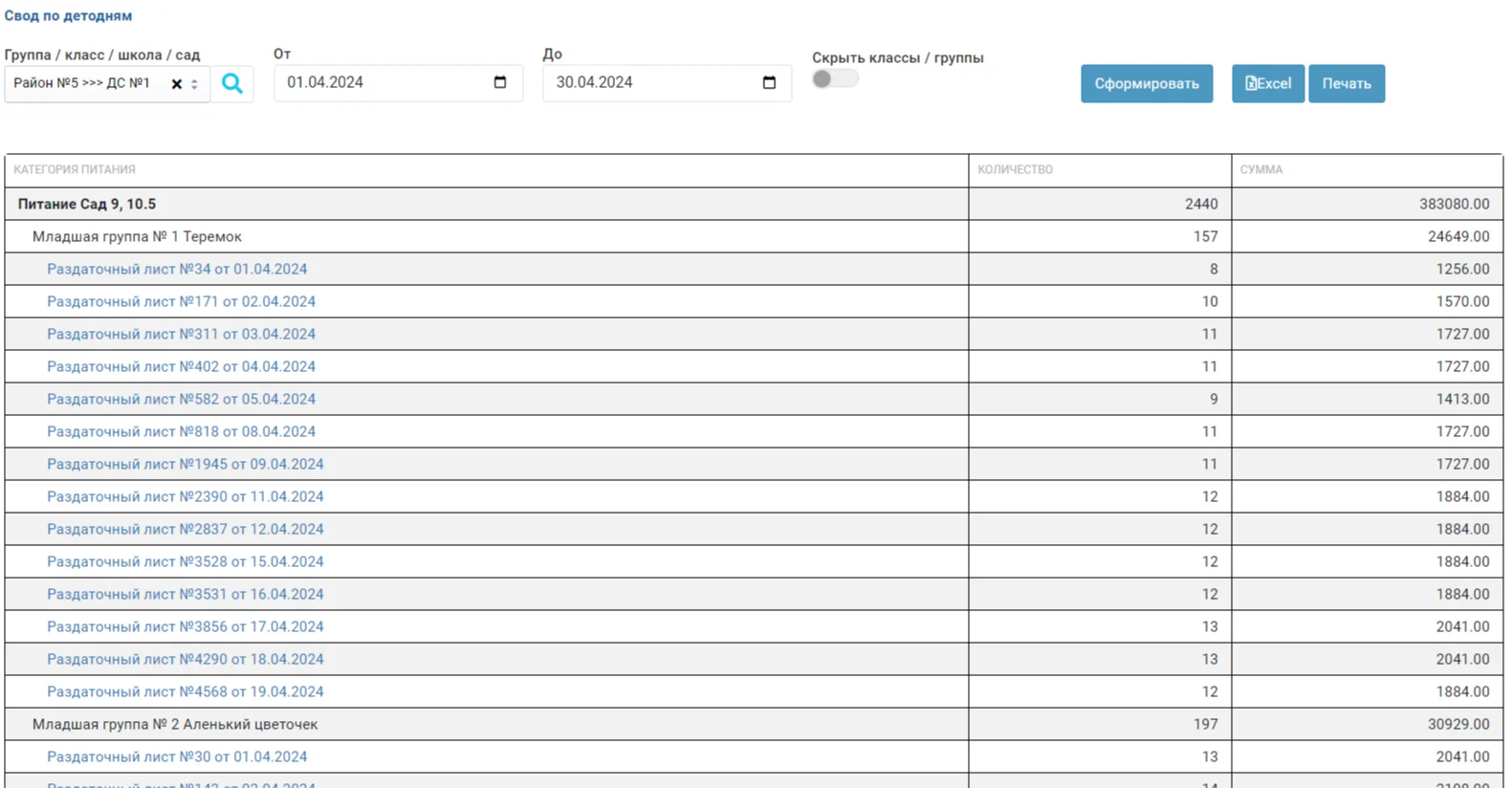
Task: Select the Младшая группа № 1 Теремок row
Action: point(754,237)
